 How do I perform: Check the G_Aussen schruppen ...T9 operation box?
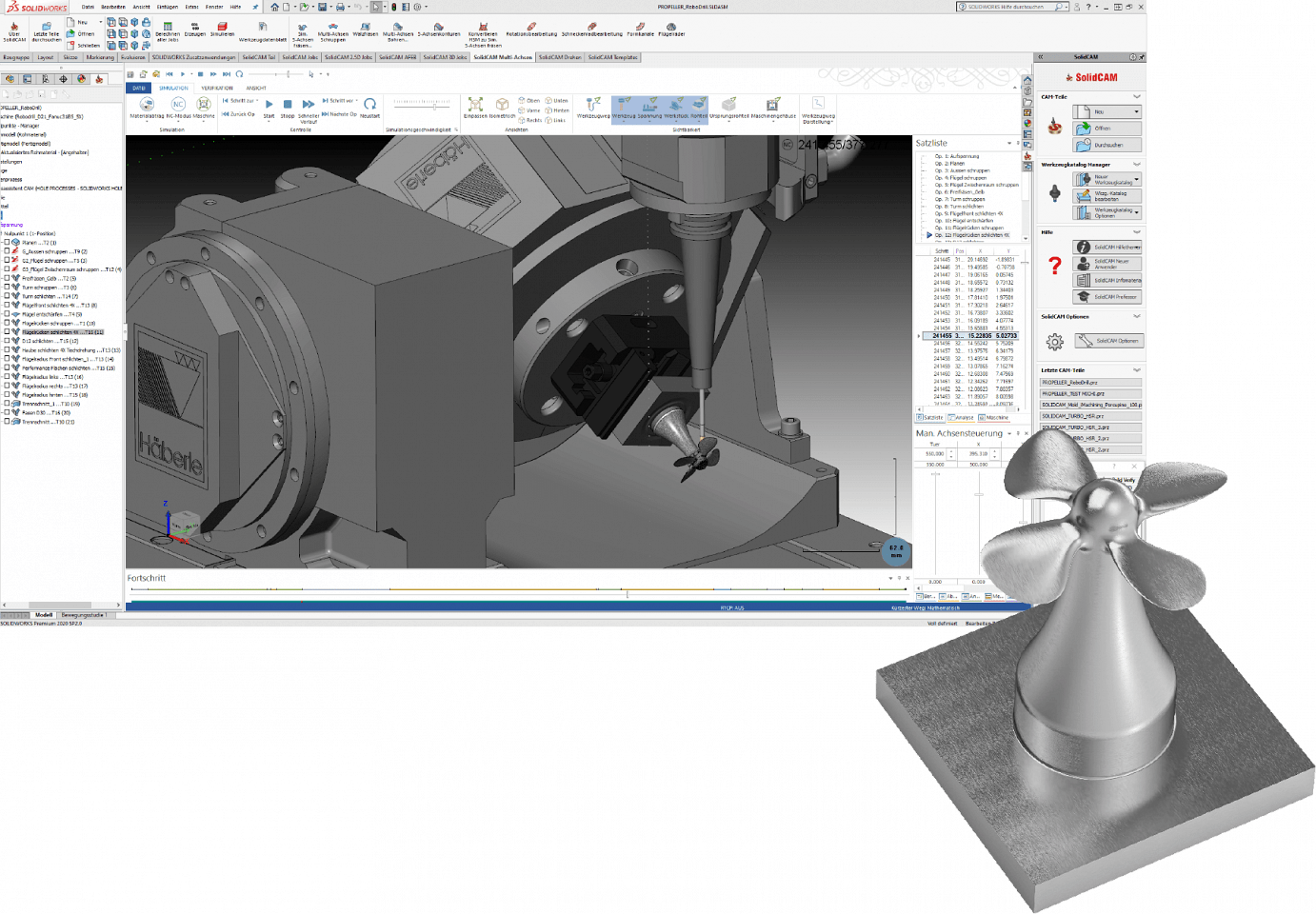pos(7,251)
